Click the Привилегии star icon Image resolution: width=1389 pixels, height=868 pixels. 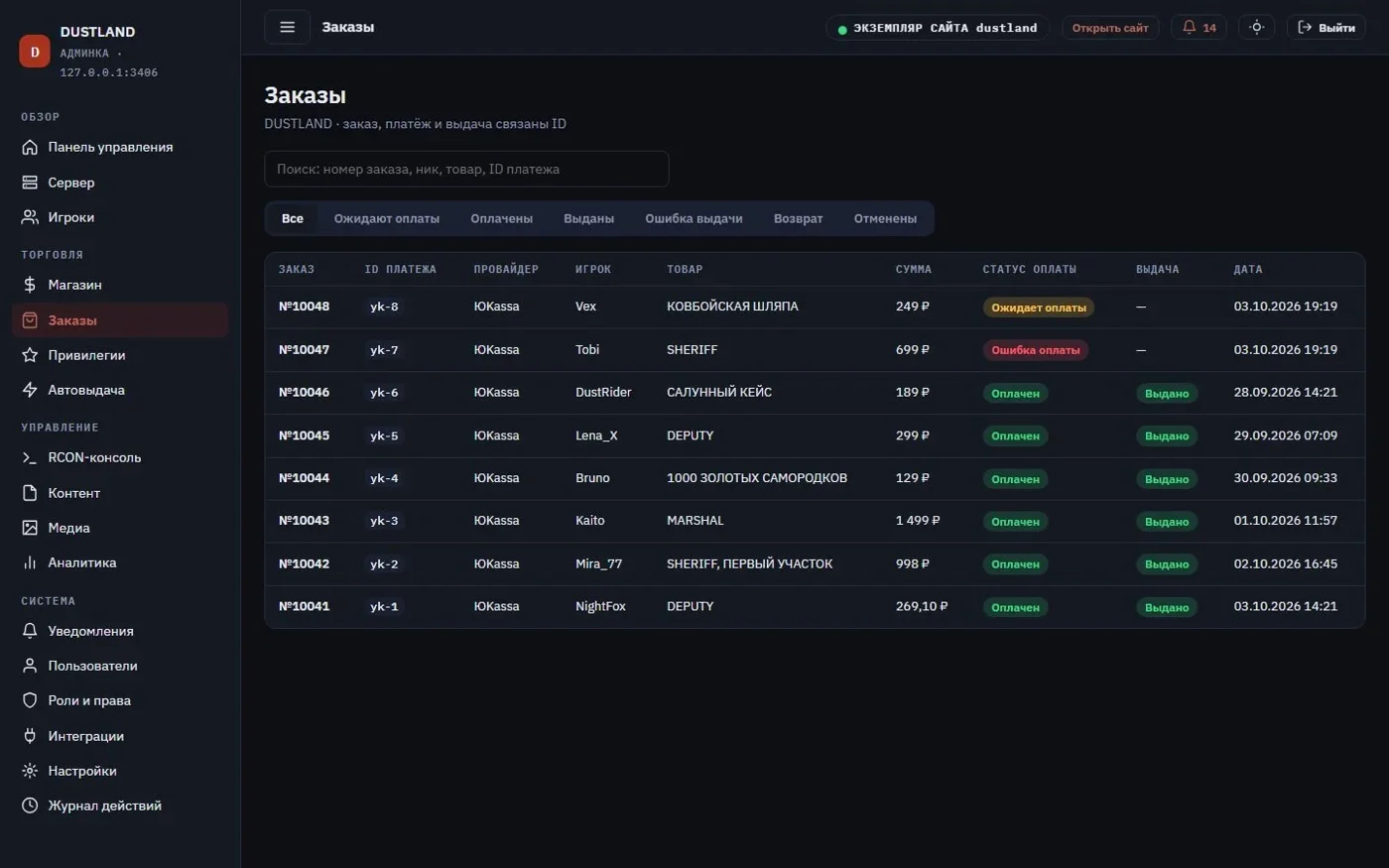coord(30,355)
